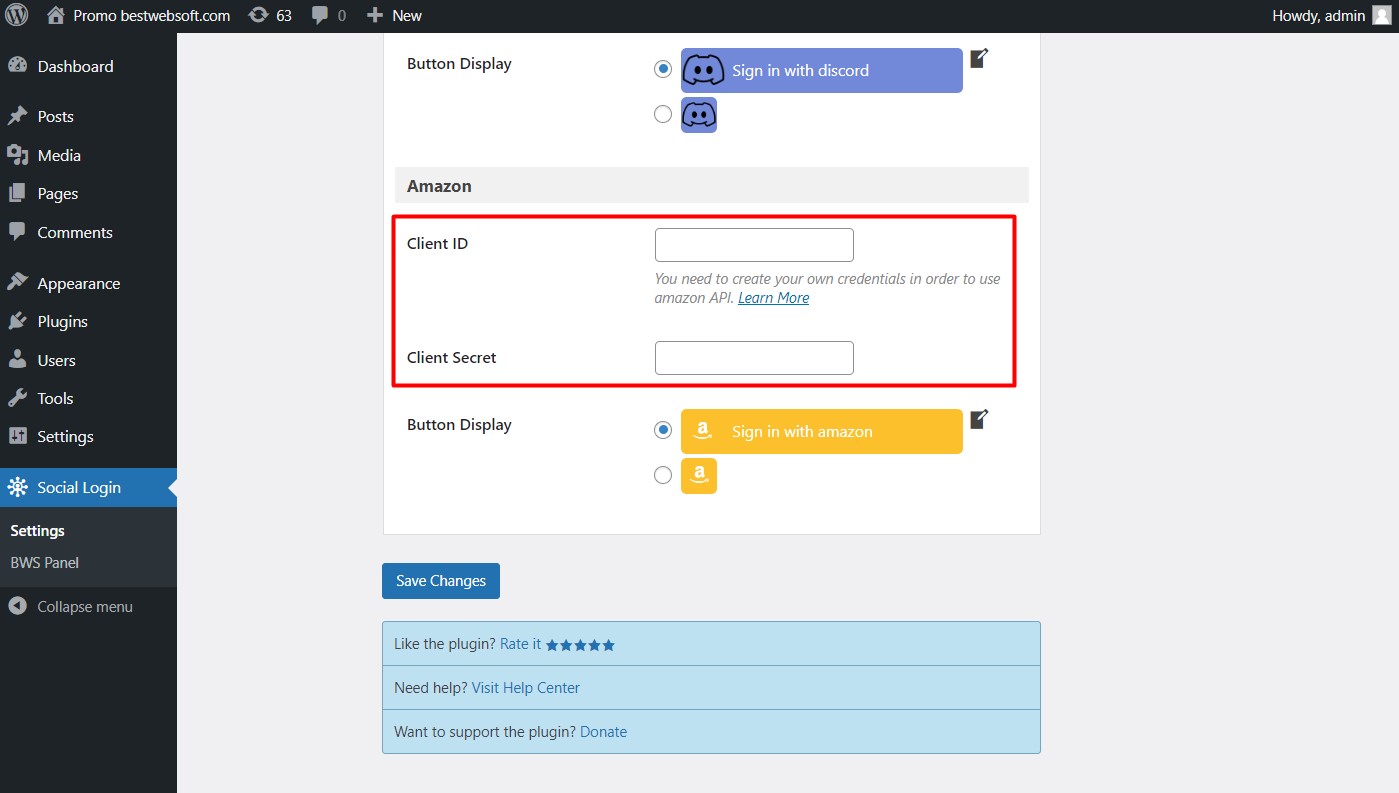
Task: Click the Donate link
Action: point(603,732)
